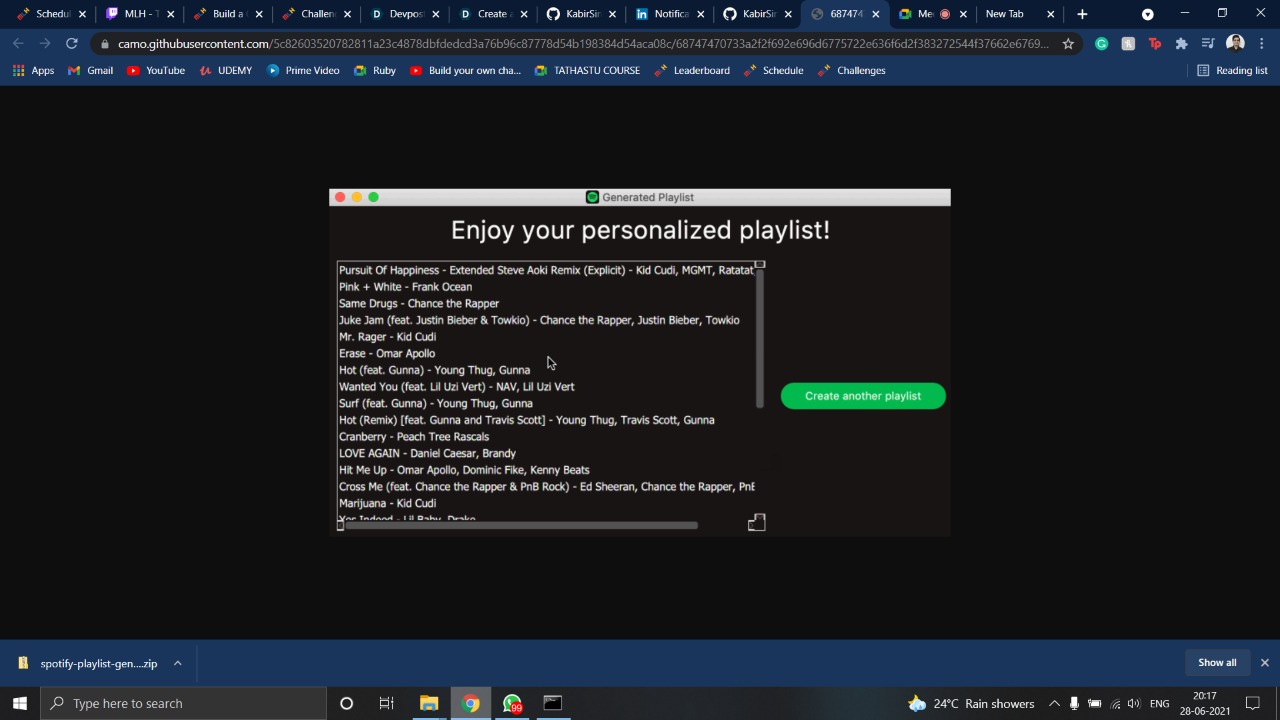Select "Cranberry - Peach Tree Rascals" row
Screen dimensions: 1280x720
point(547,437)
